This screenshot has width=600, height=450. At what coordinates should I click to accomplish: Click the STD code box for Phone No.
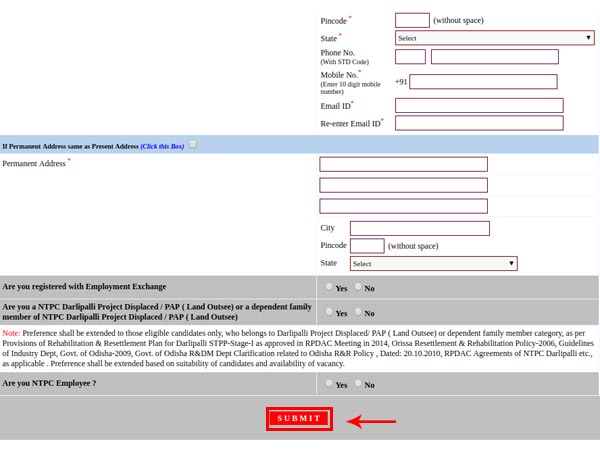point(410,57)
